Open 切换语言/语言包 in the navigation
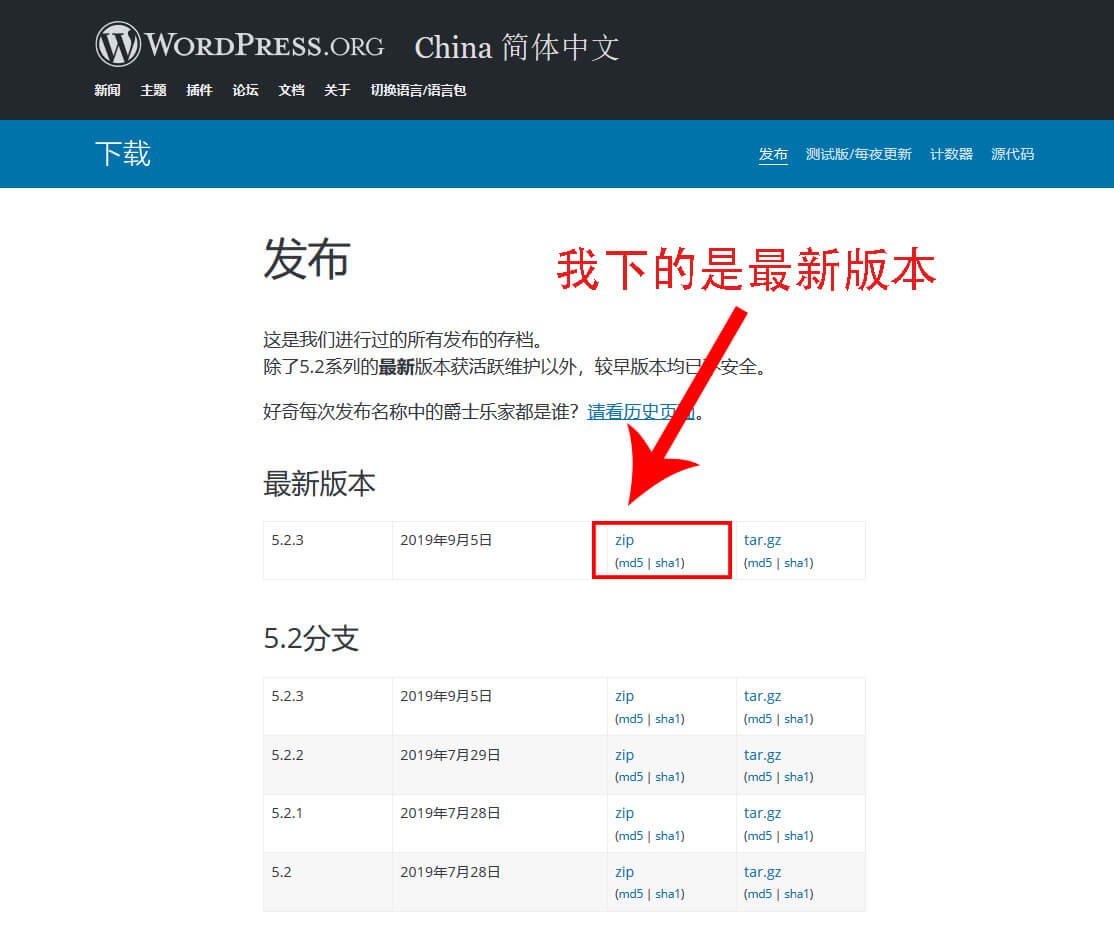The width and height of the screenshot is (1114, 944). [x=420, y=90]
